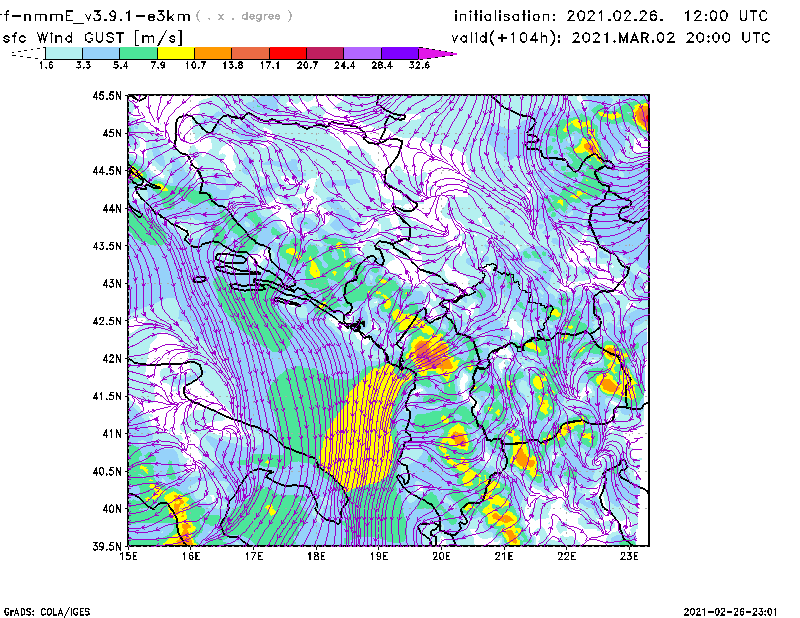This screenshot has height=618, width=800.
Task: Click the 21E longitude label
Action: pyautogui.click(x=504, y=556)
